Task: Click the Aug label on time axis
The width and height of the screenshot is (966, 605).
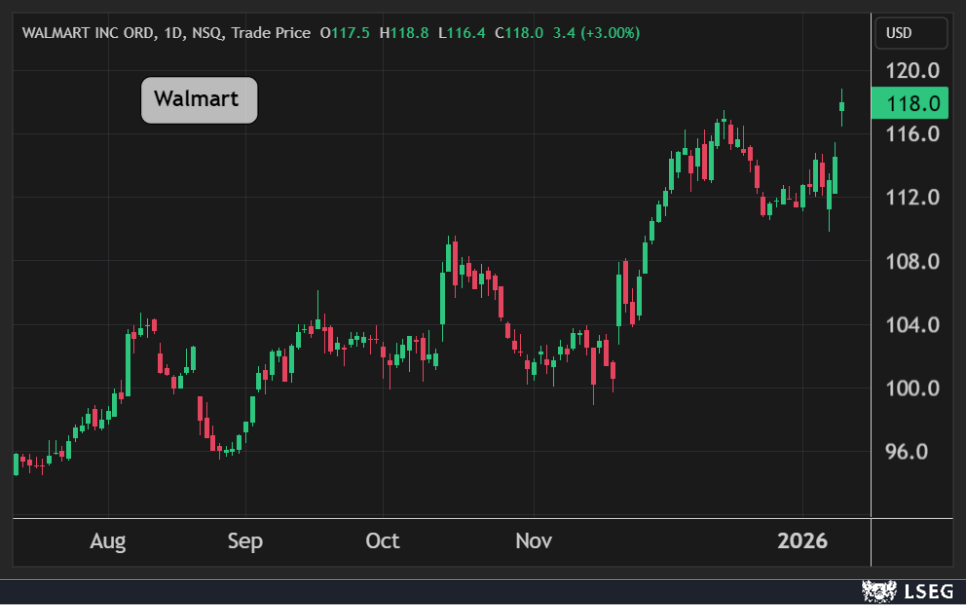Action: (x=108, y=541)
